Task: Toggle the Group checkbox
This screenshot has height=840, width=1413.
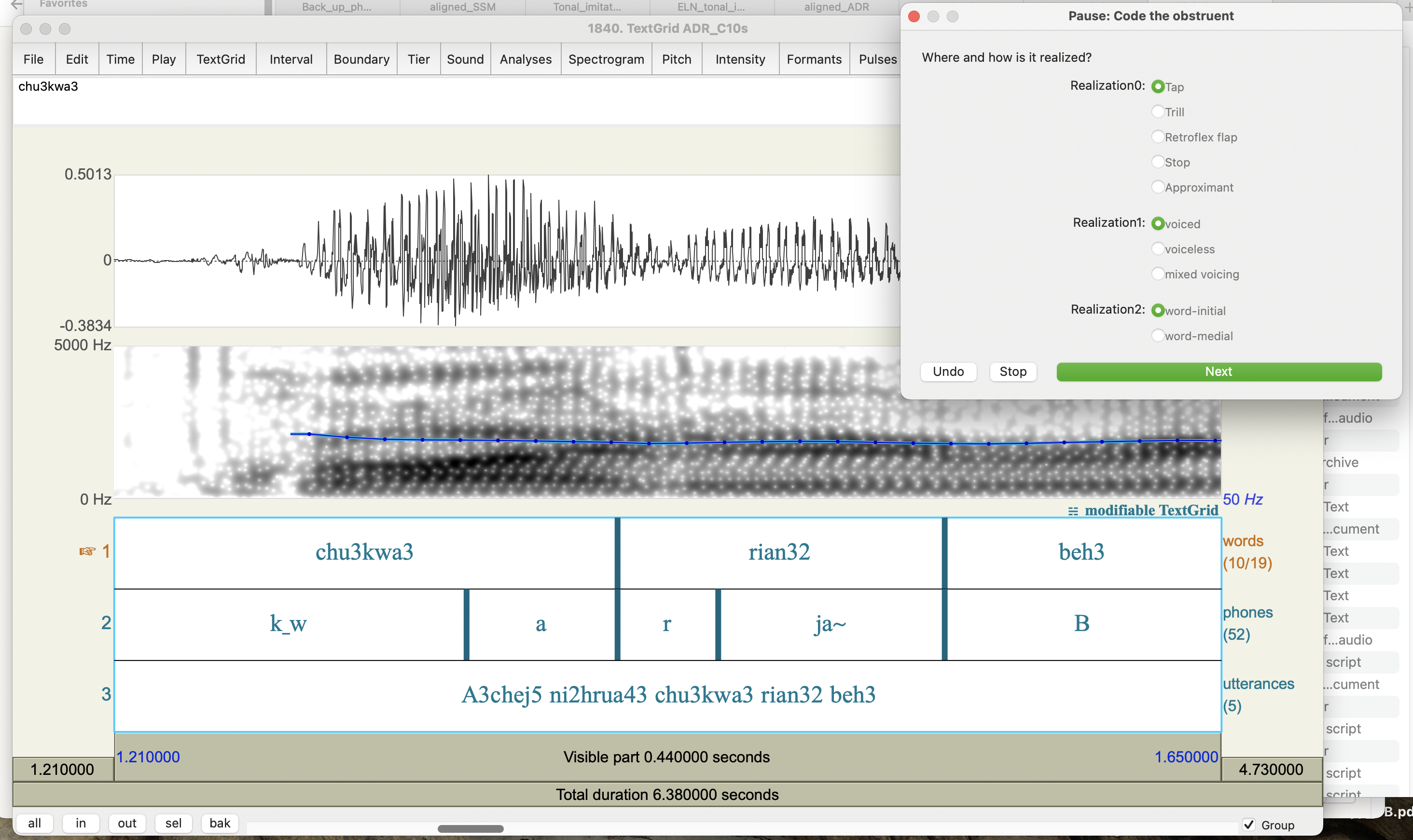Action: coord(1249,825)
